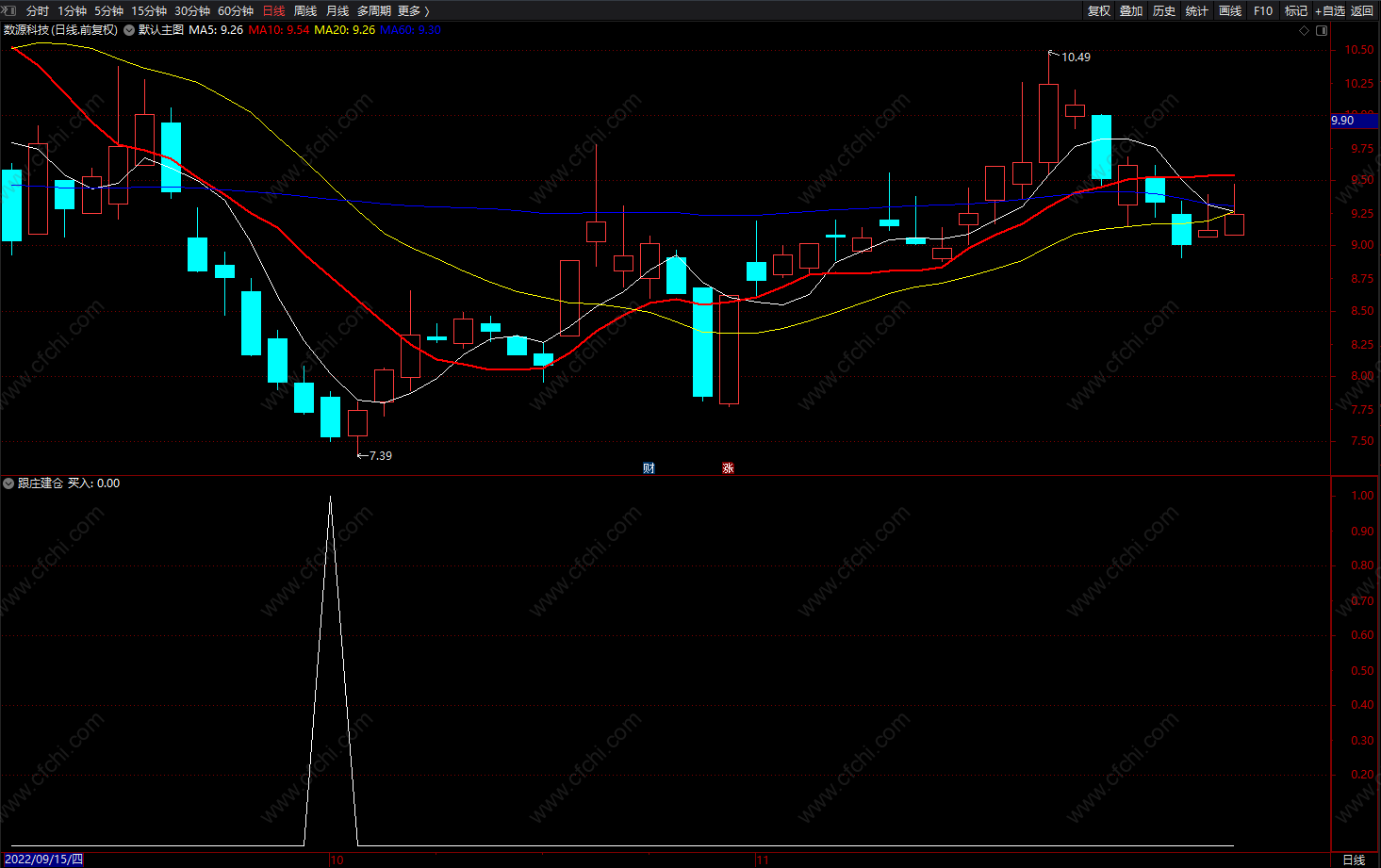Click the 叠加 overlay button
Image resolution: width=1381 pixels, height=868 pixels.
[1131, 10]
